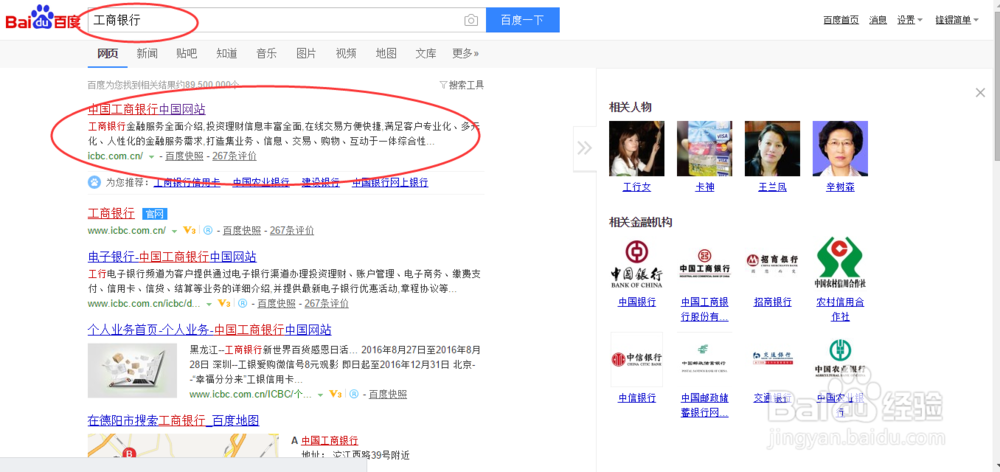
Task: Switch to the 贴吧 tab
Action: coord(187,54)
